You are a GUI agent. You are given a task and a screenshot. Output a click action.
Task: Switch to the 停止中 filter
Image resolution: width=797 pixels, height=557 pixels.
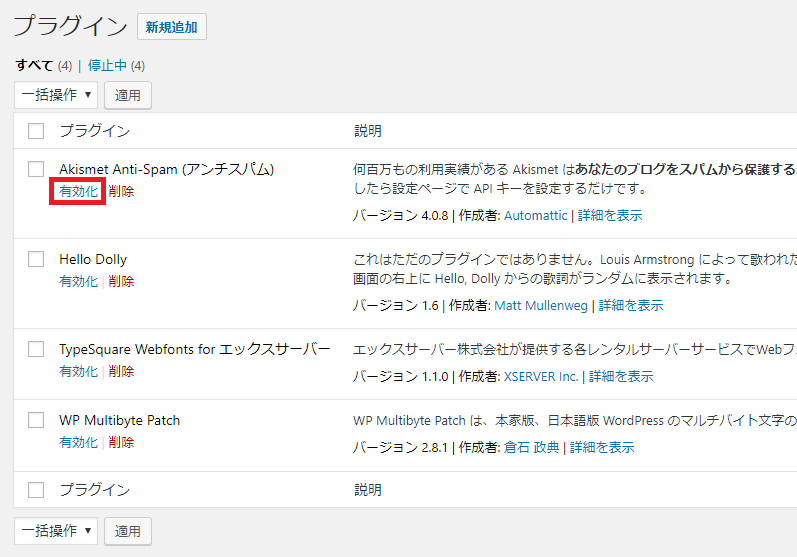107,66
